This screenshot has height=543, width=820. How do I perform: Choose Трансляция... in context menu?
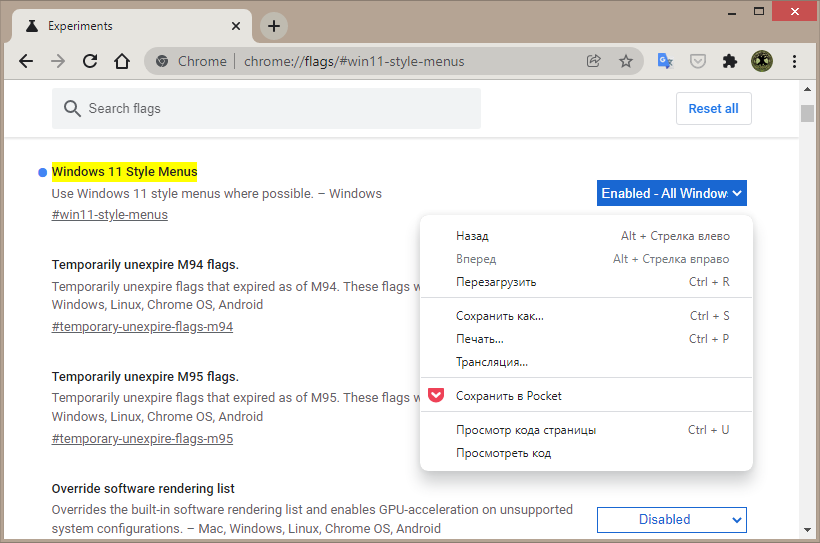pyautogui.click(x=586, y=362)
